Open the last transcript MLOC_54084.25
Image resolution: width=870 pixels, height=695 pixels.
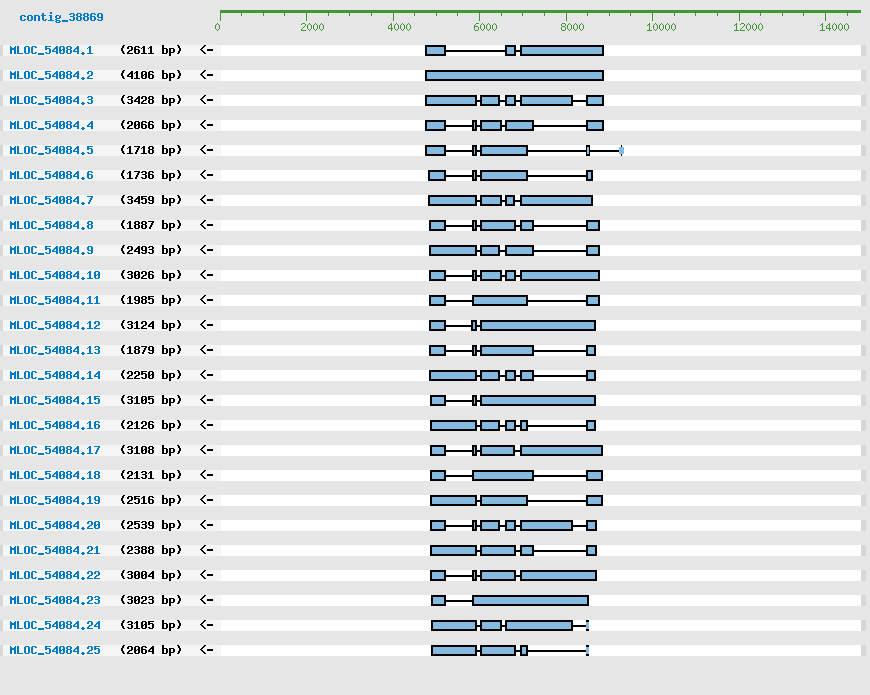(x=55, y=650)
